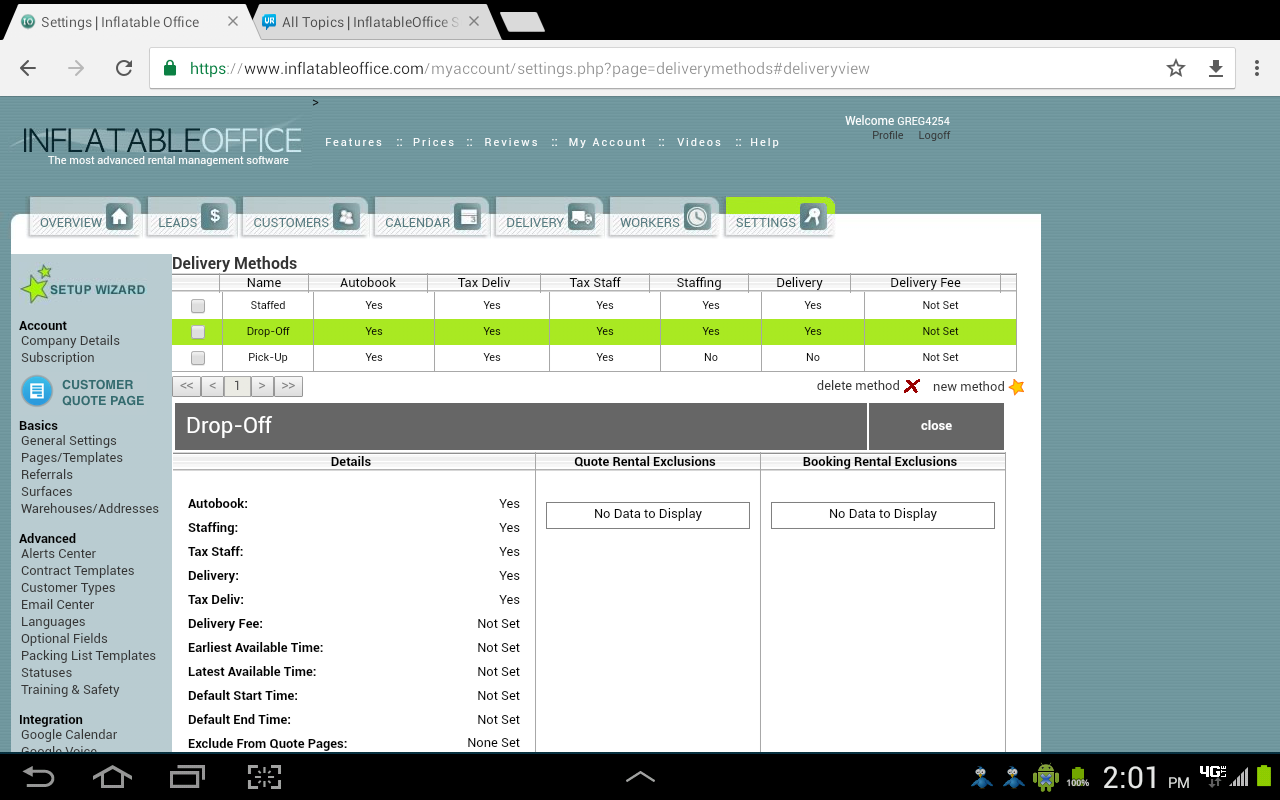Check the Staffed delivery method checkbox
The image size is (1280, 800).
[x=198, y=306]
